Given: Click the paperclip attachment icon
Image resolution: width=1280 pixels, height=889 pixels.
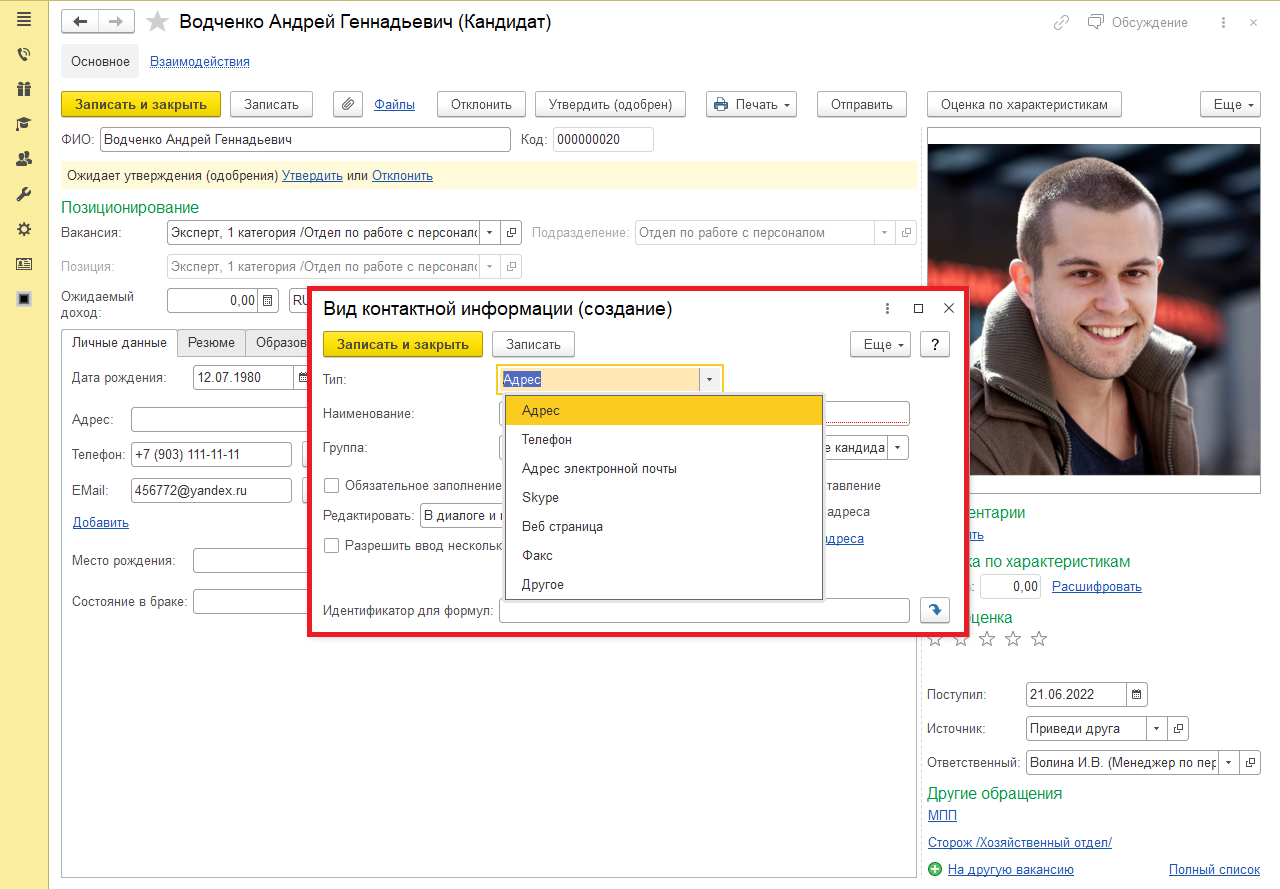Looking at the screenshot, I should click(347, 104).
